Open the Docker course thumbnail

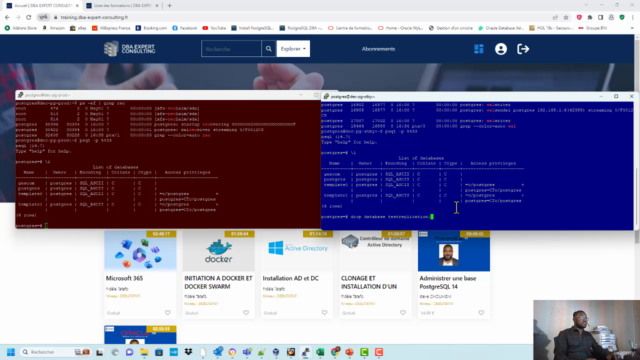[218, 251]
